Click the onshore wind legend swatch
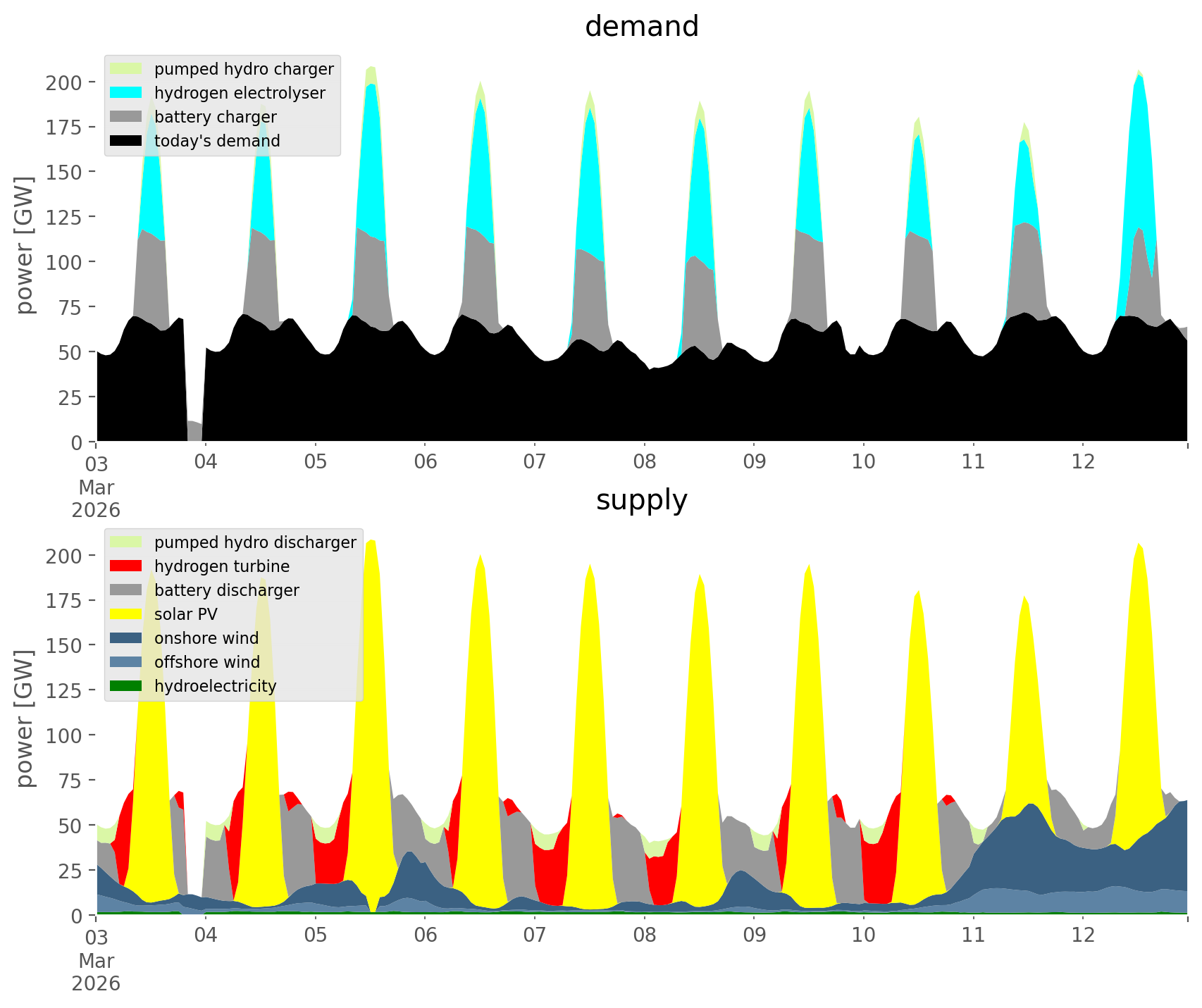Image resolution: width=1202 pixels, height=1008 pixels. coord(126,638)
